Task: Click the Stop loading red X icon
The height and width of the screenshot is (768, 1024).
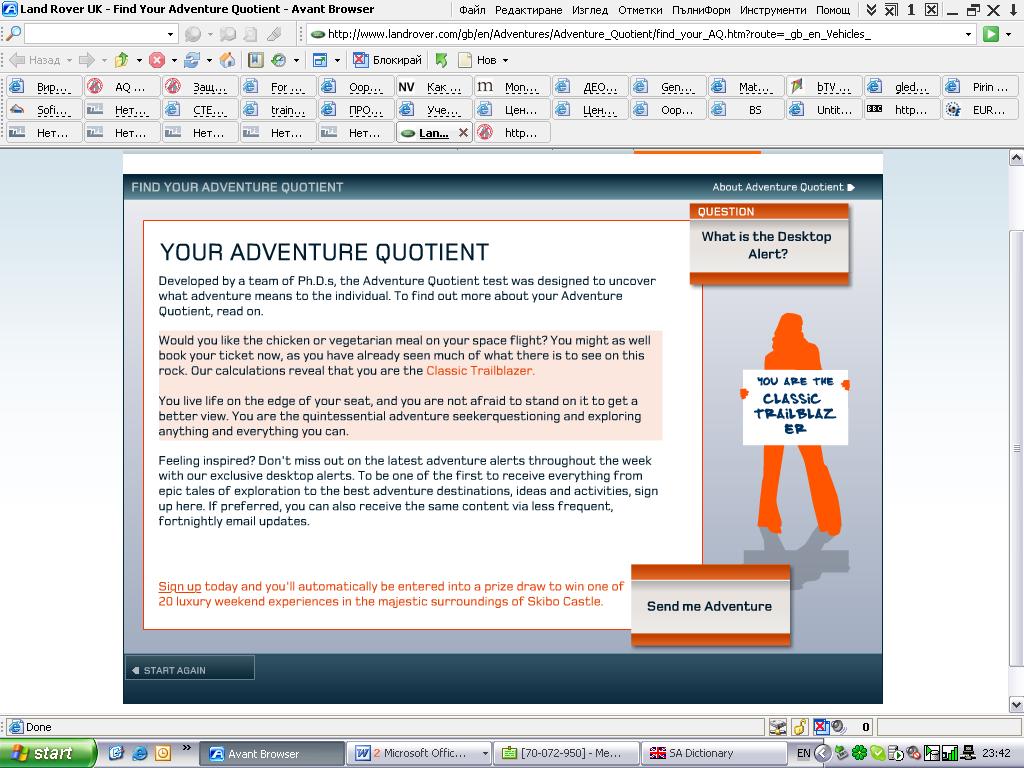Action: point(157,60)
